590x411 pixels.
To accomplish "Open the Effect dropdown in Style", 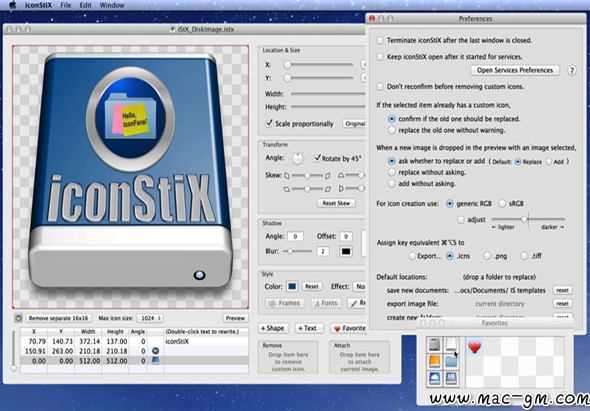I will coord(359,287).
